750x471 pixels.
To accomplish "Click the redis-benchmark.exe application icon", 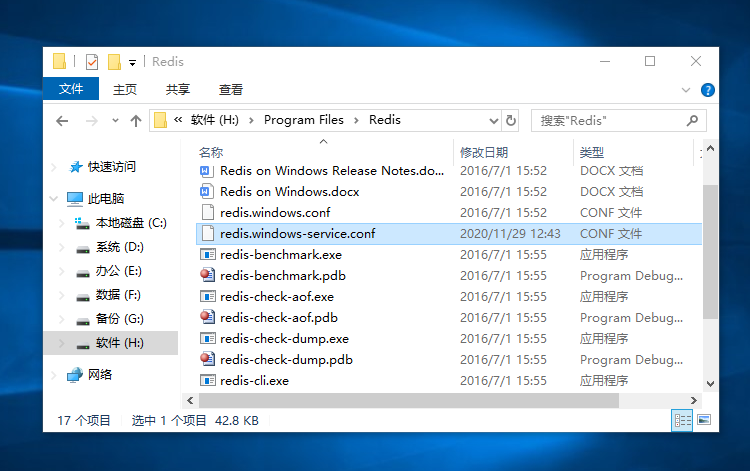I will coord(207,255).
